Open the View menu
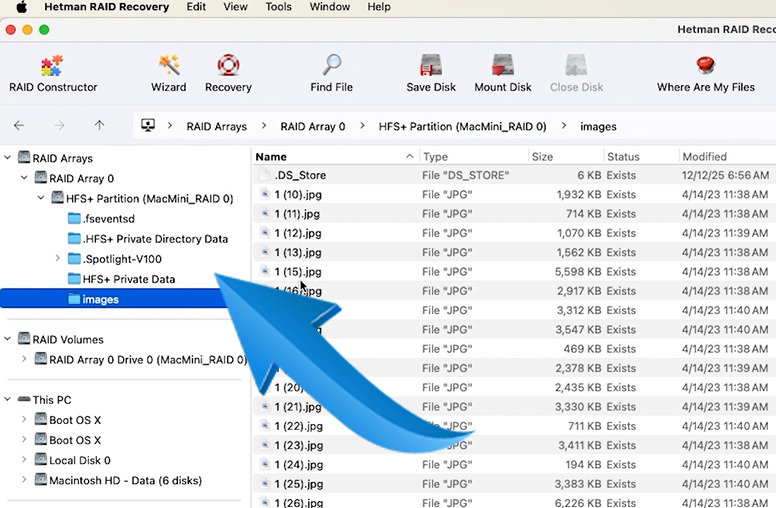This screenshot has width=776, height=508. 235,7
